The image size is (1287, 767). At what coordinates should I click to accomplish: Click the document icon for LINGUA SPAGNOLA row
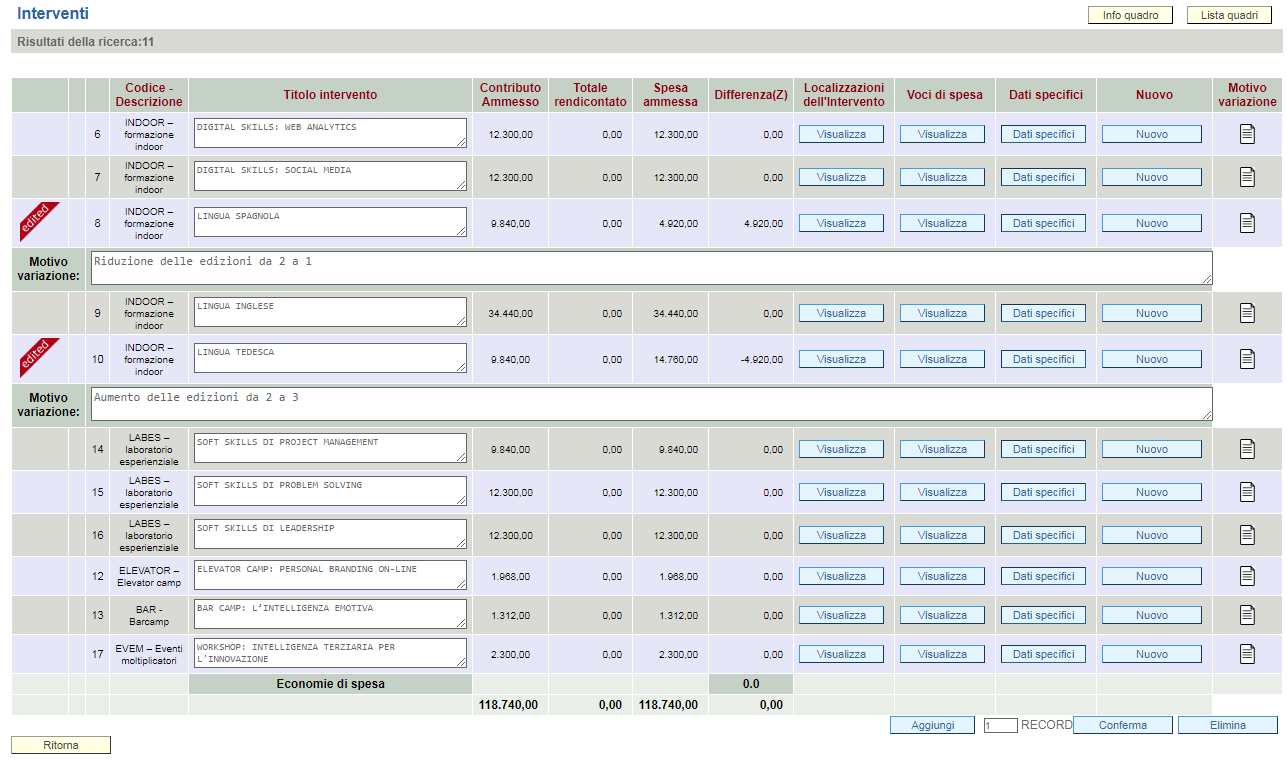pos(1246,223)
